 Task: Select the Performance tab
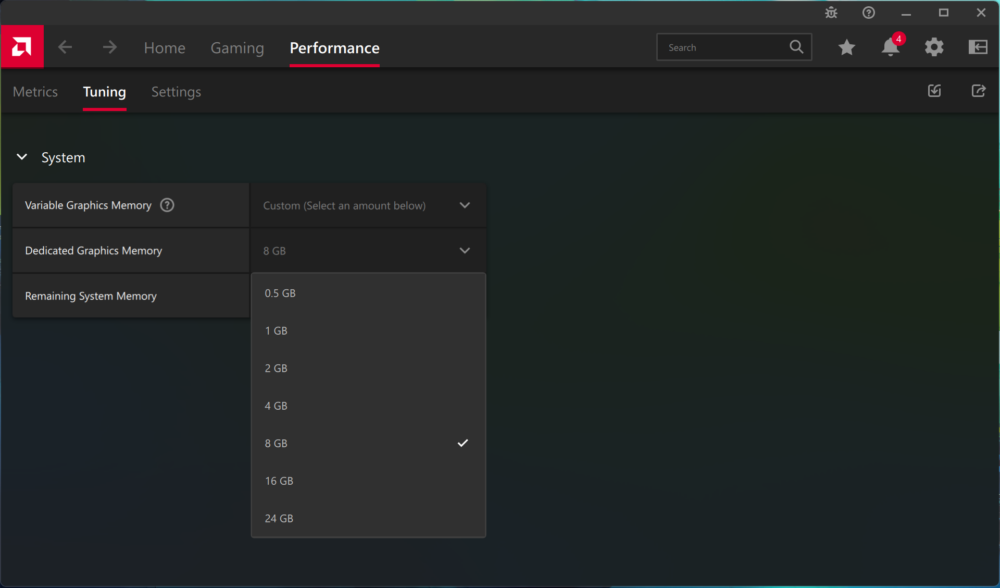coord(334,48)
